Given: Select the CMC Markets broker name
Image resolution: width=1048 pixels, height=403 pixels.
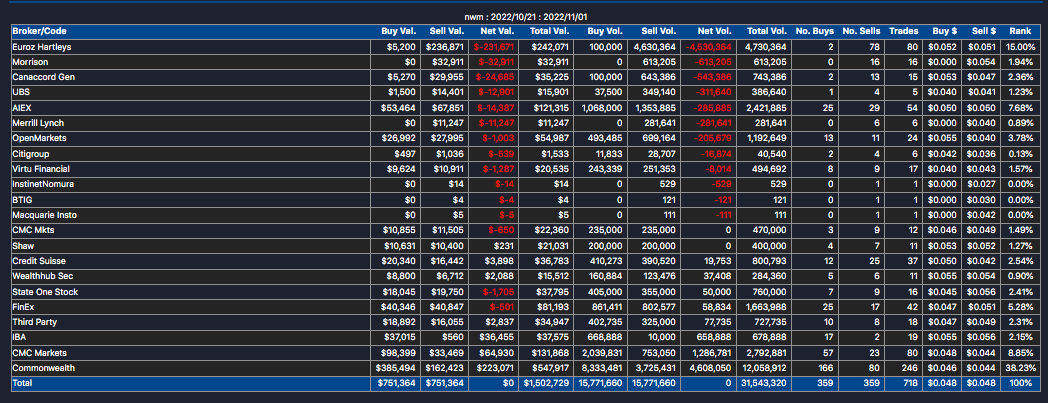Looking at the screenshot, I should coord(39,353).
